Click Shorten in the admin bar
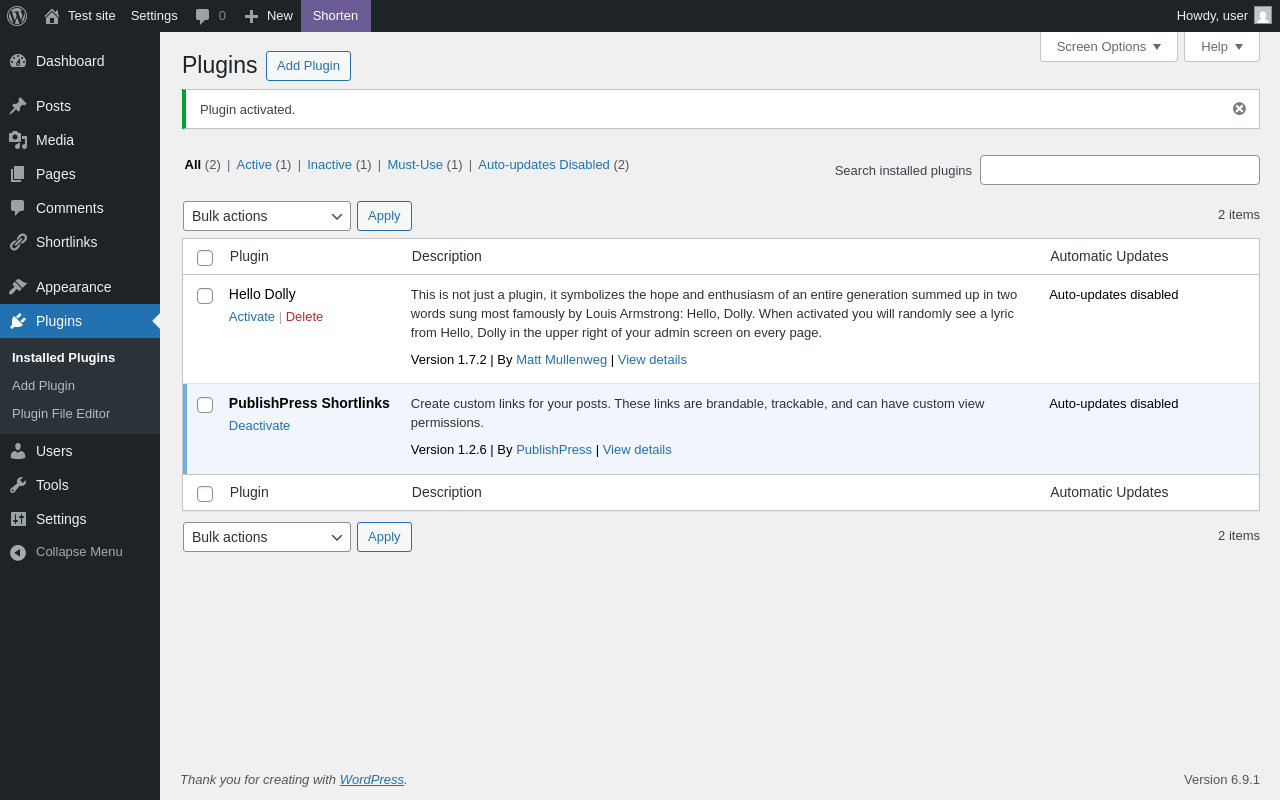 pyautogui.click(x=335, y=16)
